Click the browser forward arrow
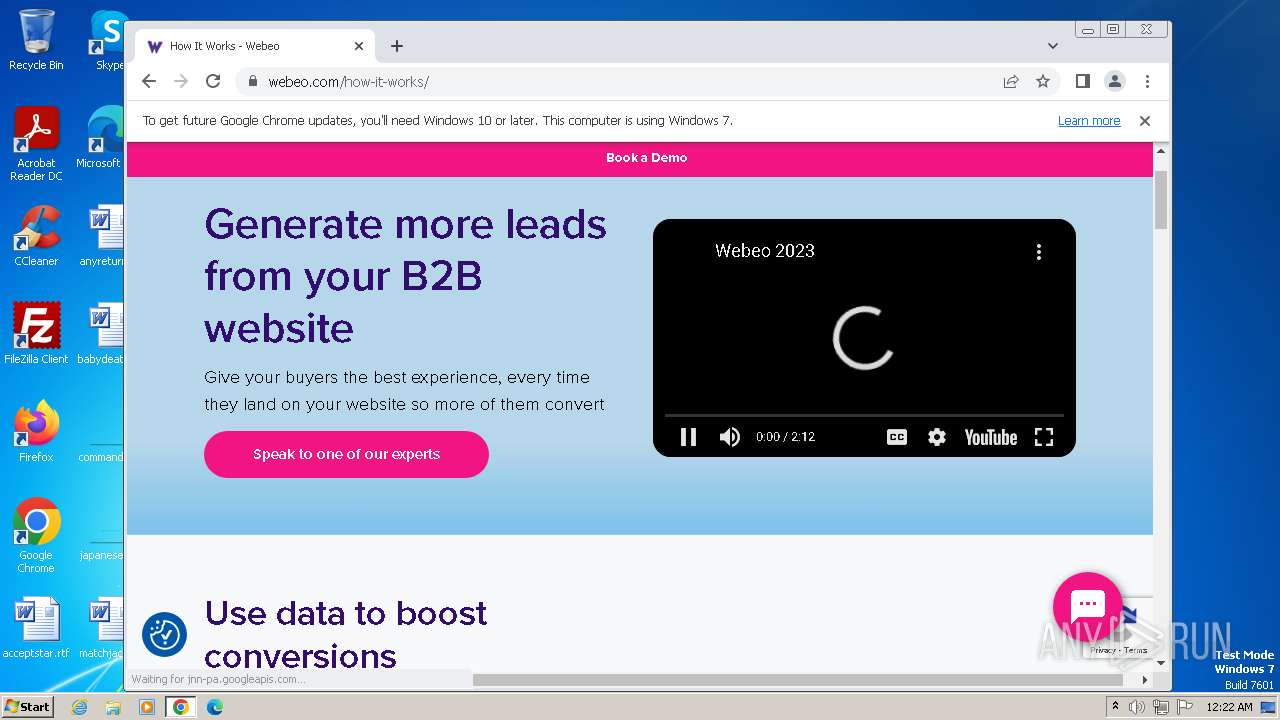Image resolution: width=1280 pixels, height=720 pixels. [x=181, y=81]
